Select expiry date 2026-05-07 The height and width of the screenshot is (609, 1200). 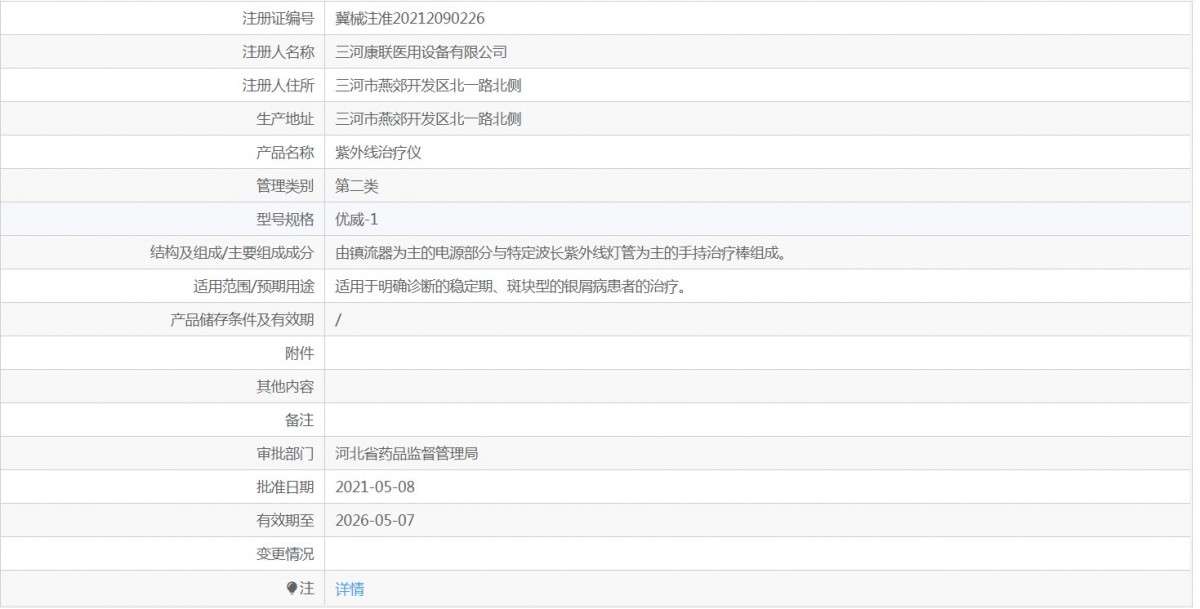[374, 521]
